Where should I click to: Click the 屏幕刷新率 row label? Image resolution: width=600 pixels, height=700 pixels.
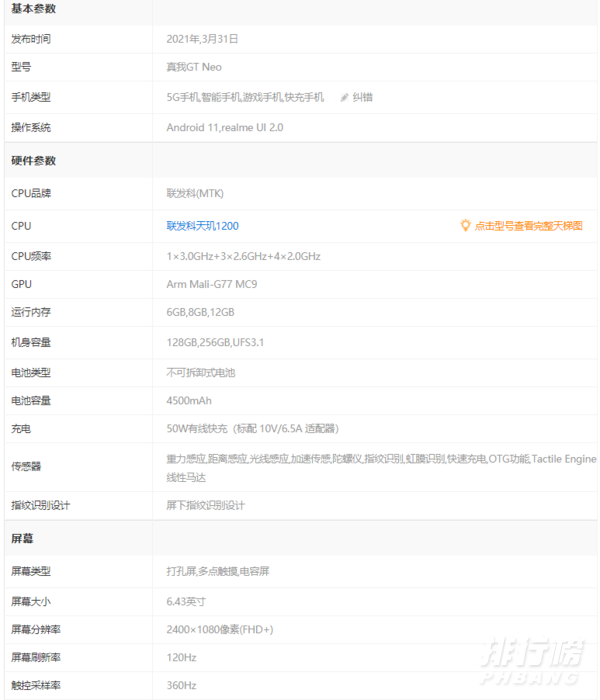click(x=36, y=658)
